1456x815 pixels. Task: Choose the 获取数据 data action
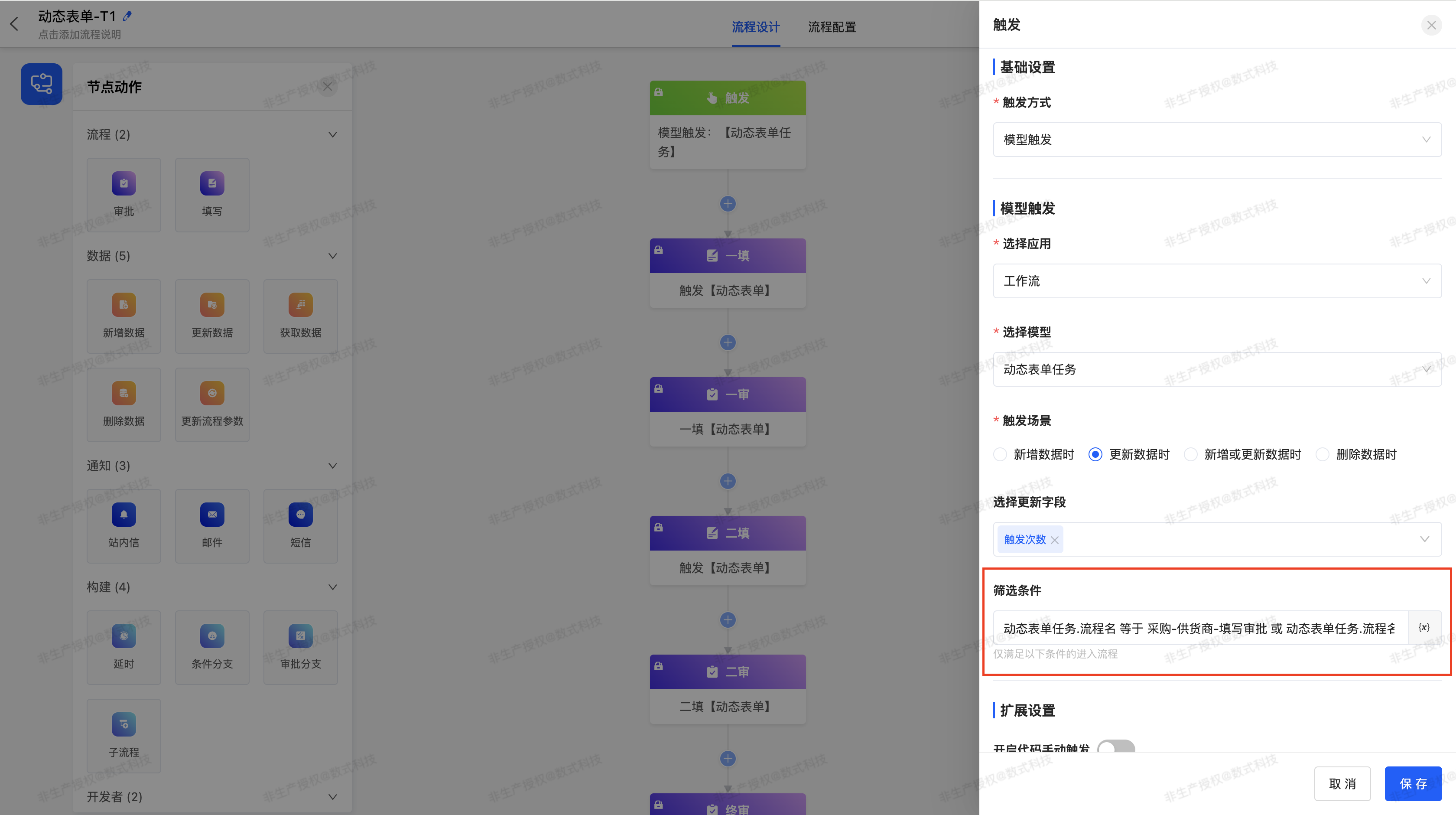(x=300, y=316)
